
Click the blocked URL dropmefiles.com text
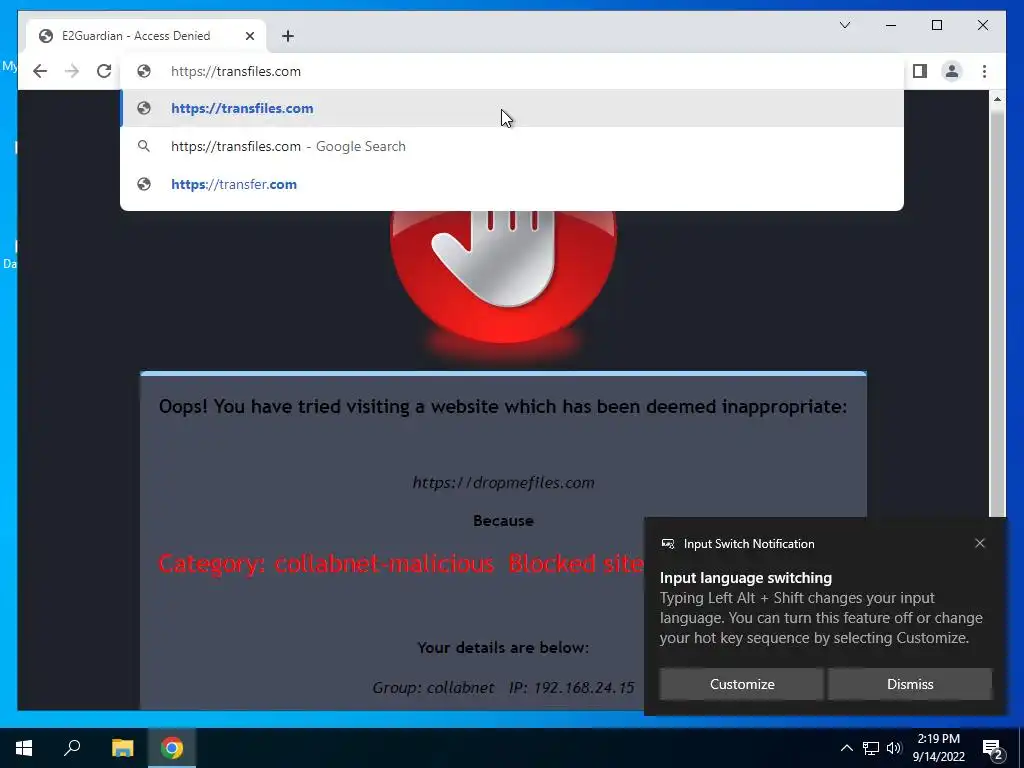pyautogui.click(x=504, y=483)
